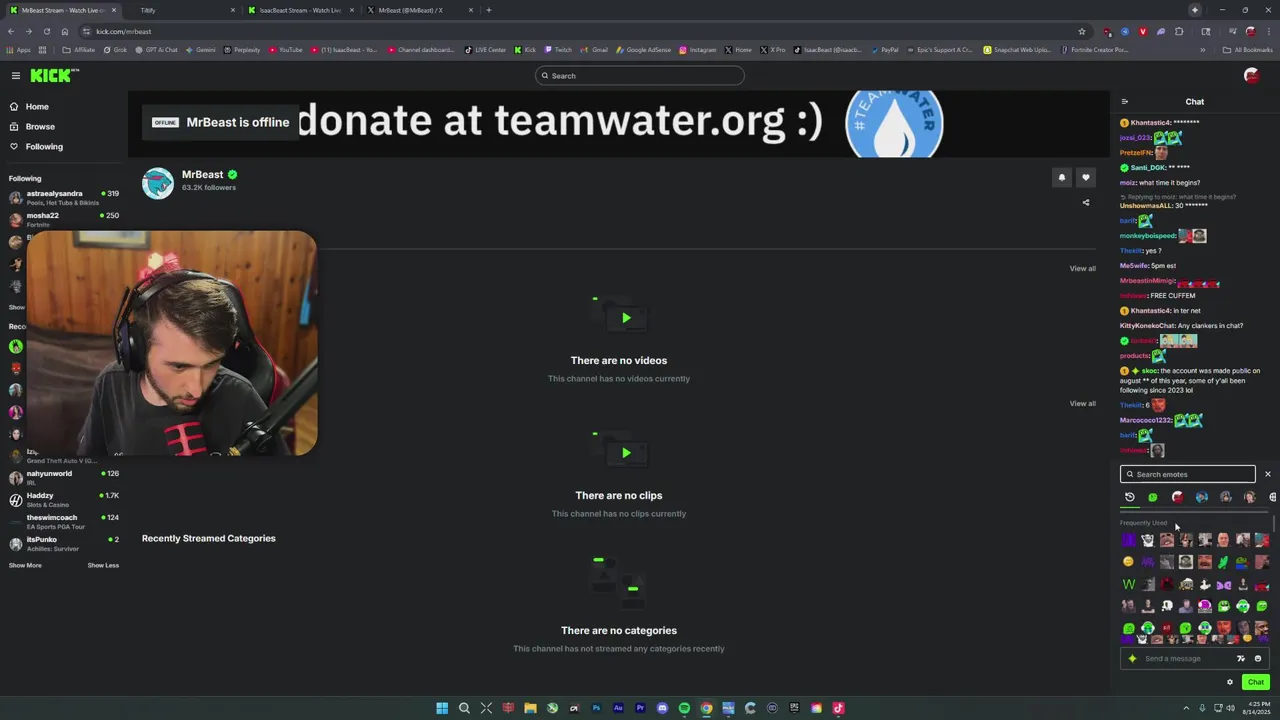Open TikTok from the taskbar
The width and height of the screenshot is (1280, 720).
[838, 708]
